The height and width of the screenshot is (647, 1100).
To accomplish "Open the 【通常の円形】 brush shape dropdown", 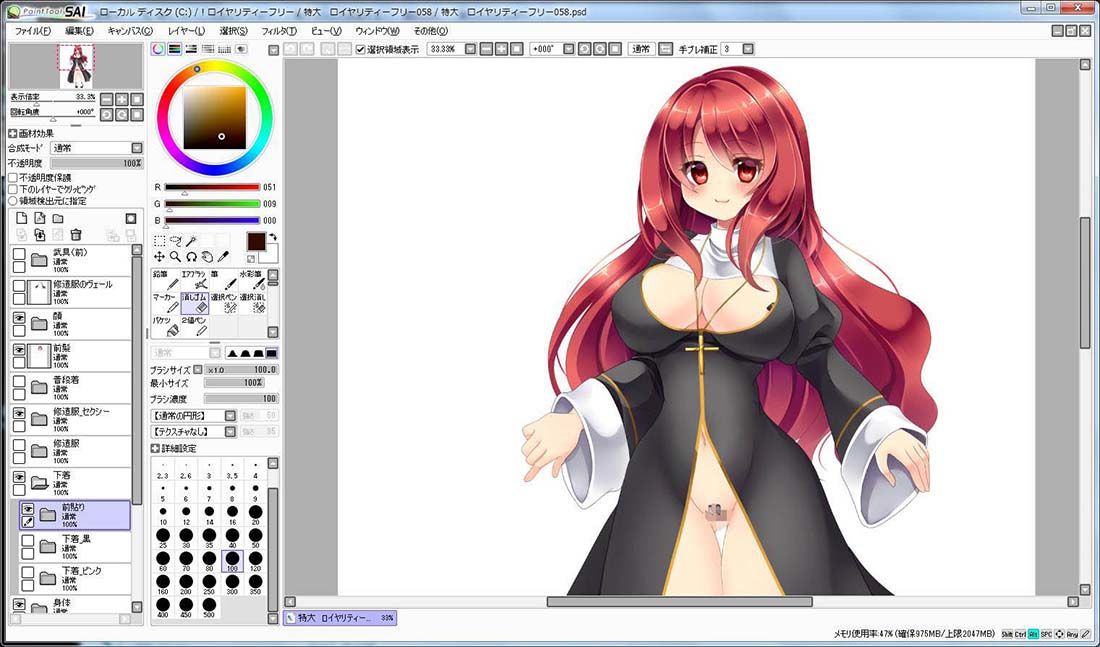I will pos(194,415).
